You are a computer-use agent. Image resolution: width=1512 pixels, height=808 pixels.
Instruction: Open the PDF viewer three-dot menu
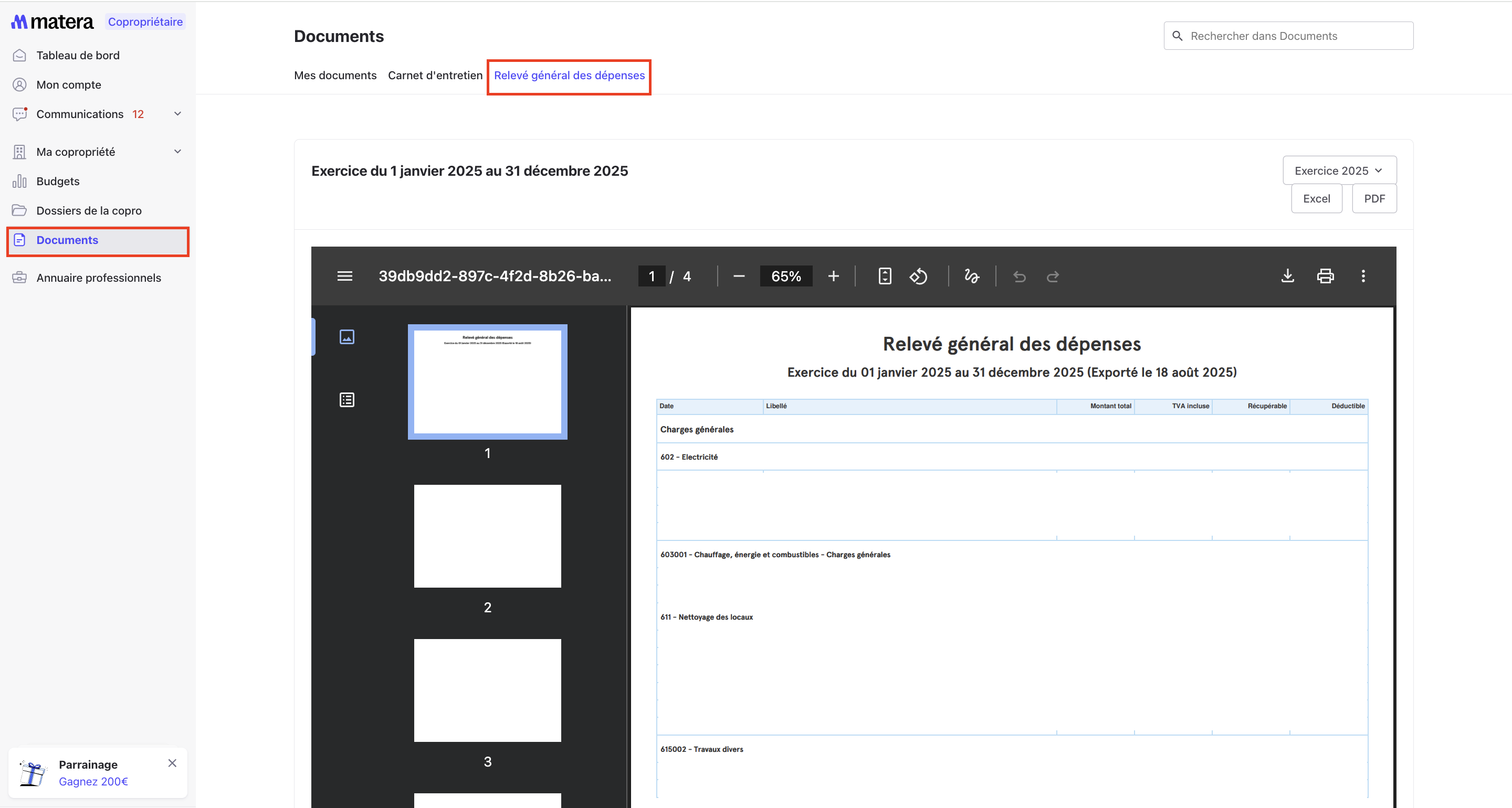pyautogui.click(x=1363, y=276)
